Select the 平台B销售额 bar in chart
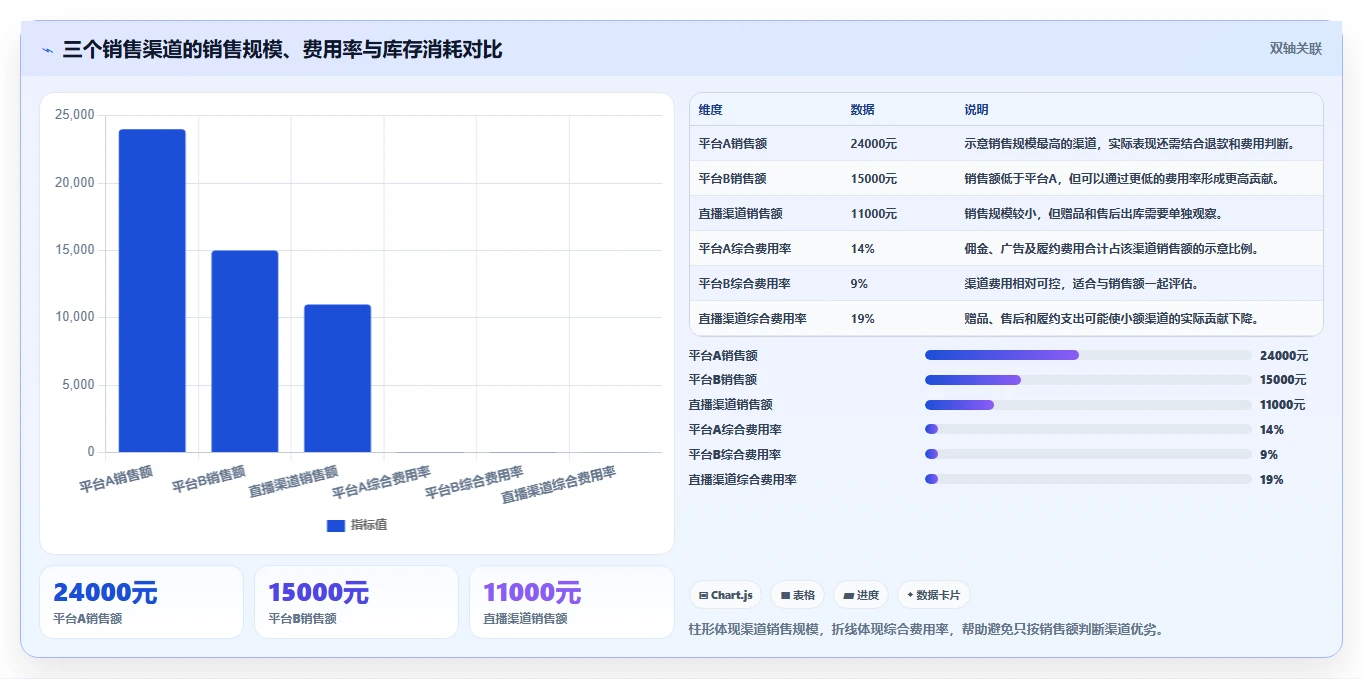 [245, 351]
